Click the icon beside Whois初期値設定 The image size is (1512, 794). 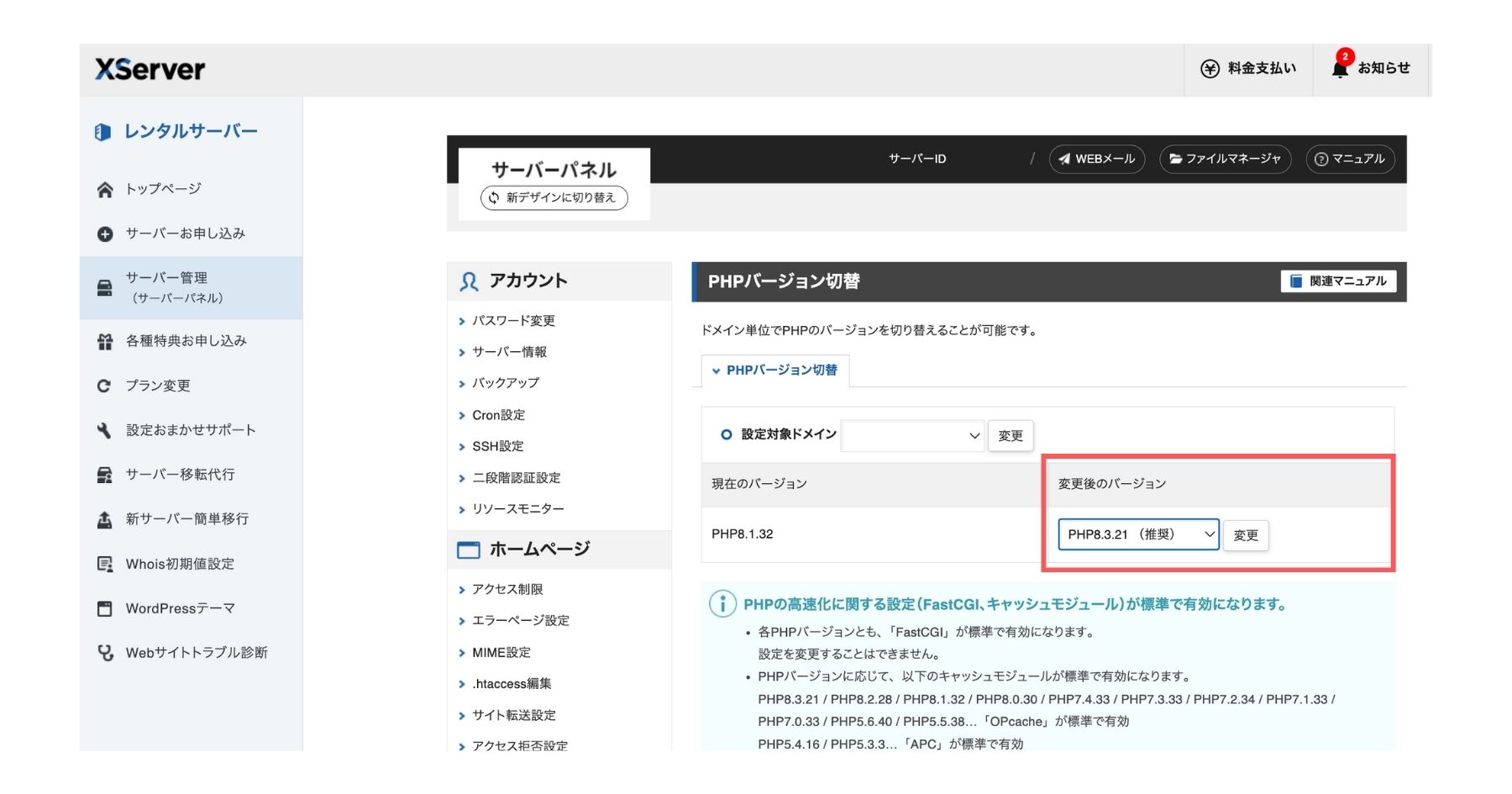coord(105,564)
